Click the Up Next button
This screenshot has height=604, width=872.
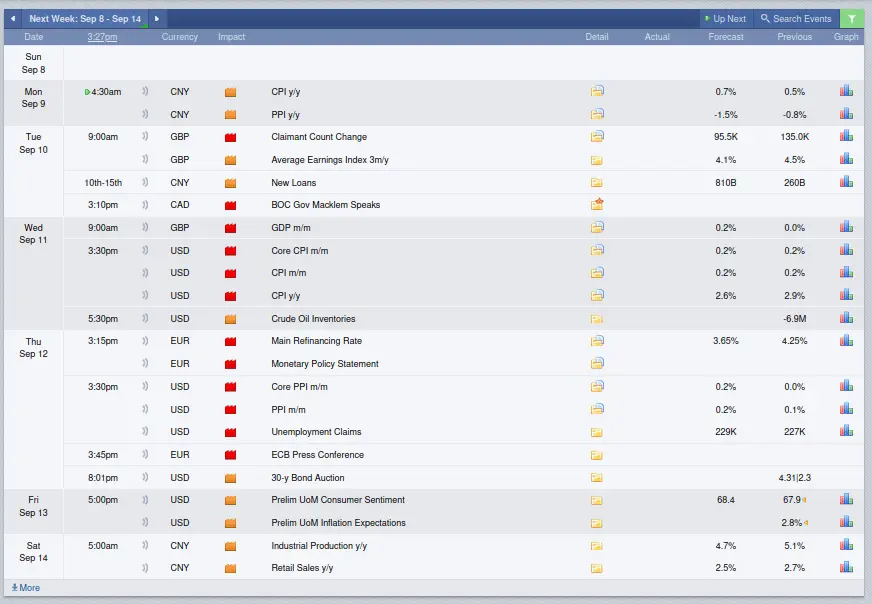click(726, 18)
